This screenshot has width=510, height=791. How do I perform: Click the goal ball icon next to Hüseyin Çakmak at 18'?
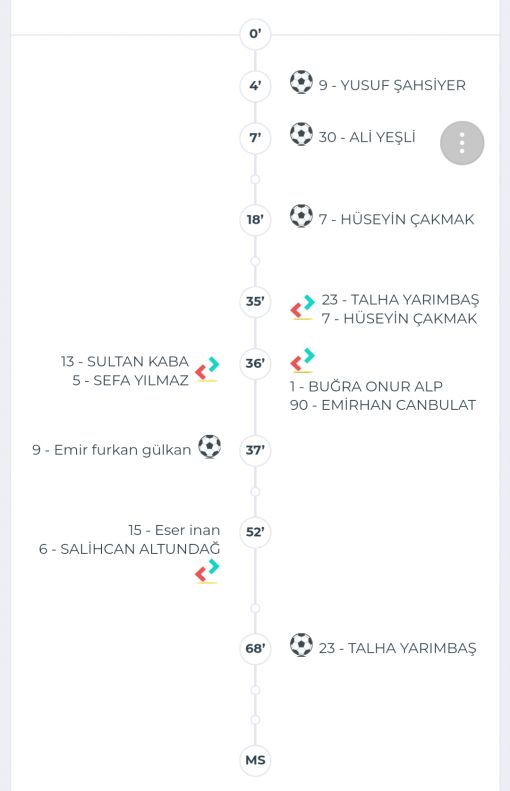[301, 216]
